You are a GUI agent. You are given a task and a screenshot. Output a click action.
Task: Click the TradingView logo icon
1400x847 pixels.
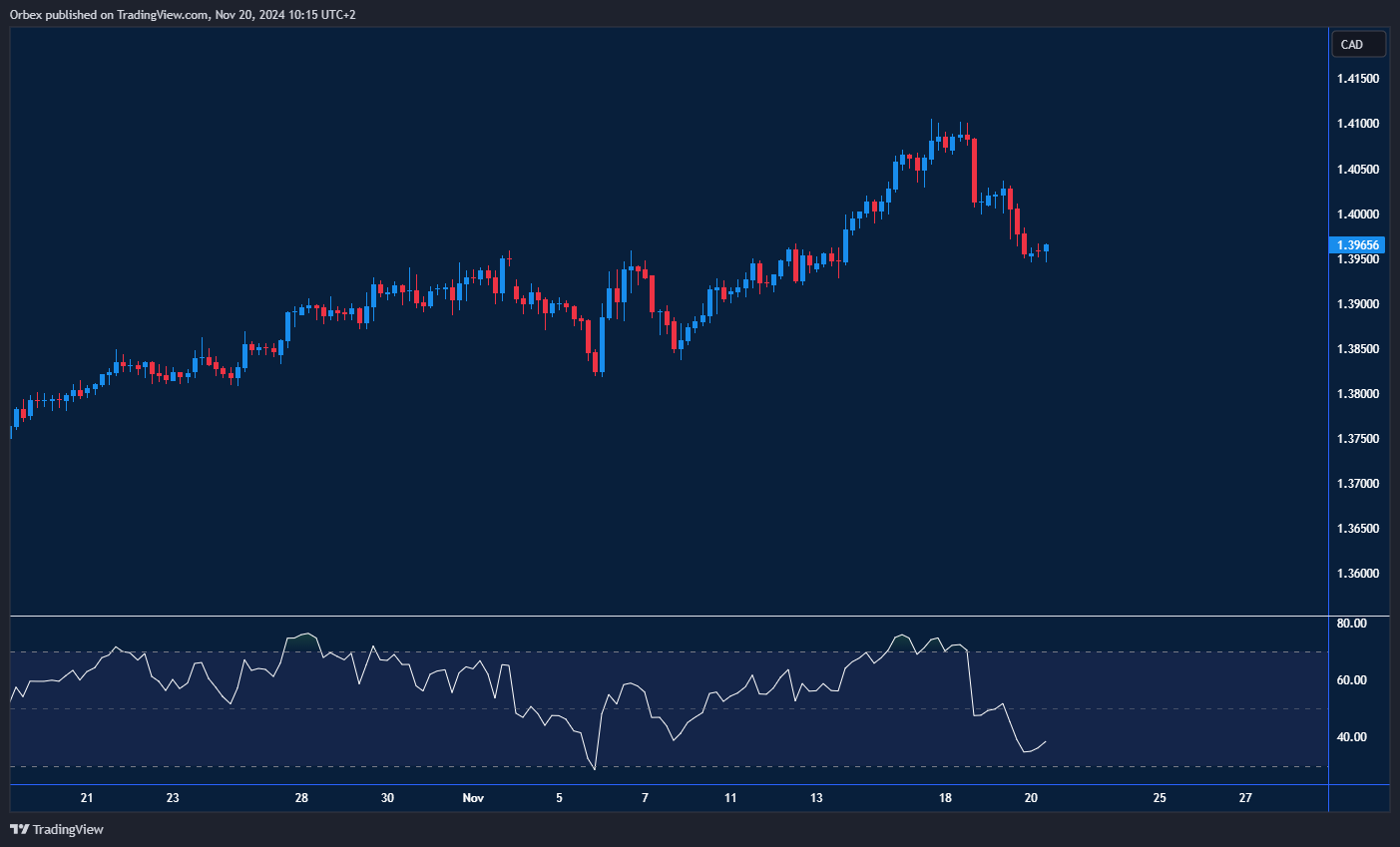point(19,829)
